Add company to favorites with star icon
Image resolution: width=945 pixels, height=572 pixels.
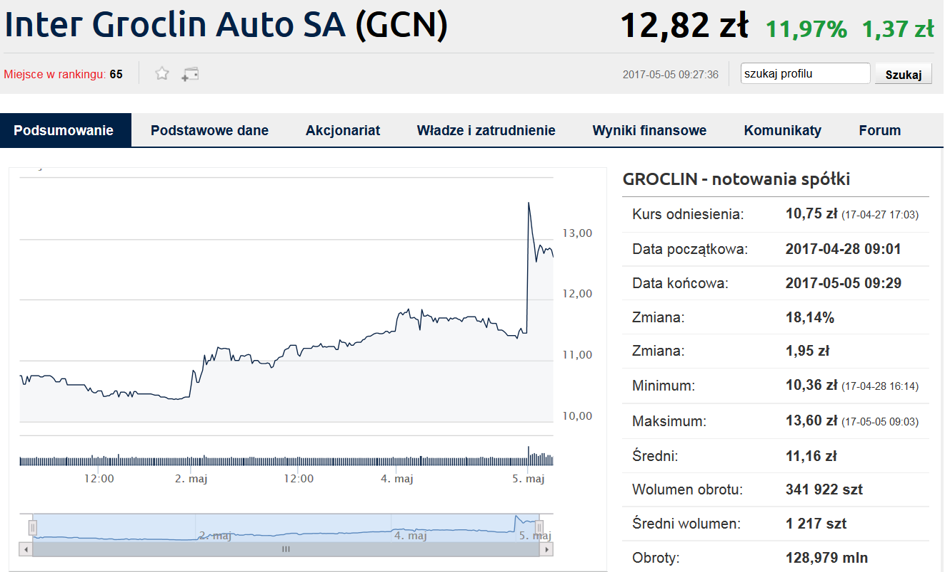(x=162, y=74)
